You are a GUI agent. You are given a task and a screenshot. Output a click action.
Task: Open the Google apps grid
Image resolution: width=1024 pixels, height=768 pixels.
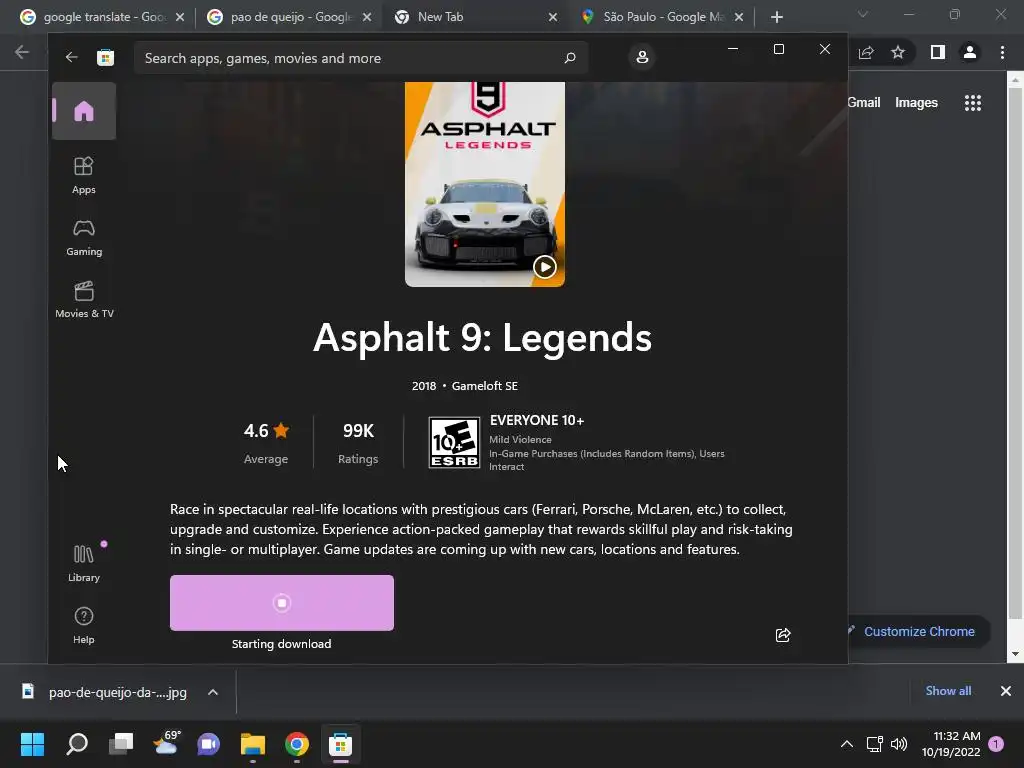click(x=973, y=103)
